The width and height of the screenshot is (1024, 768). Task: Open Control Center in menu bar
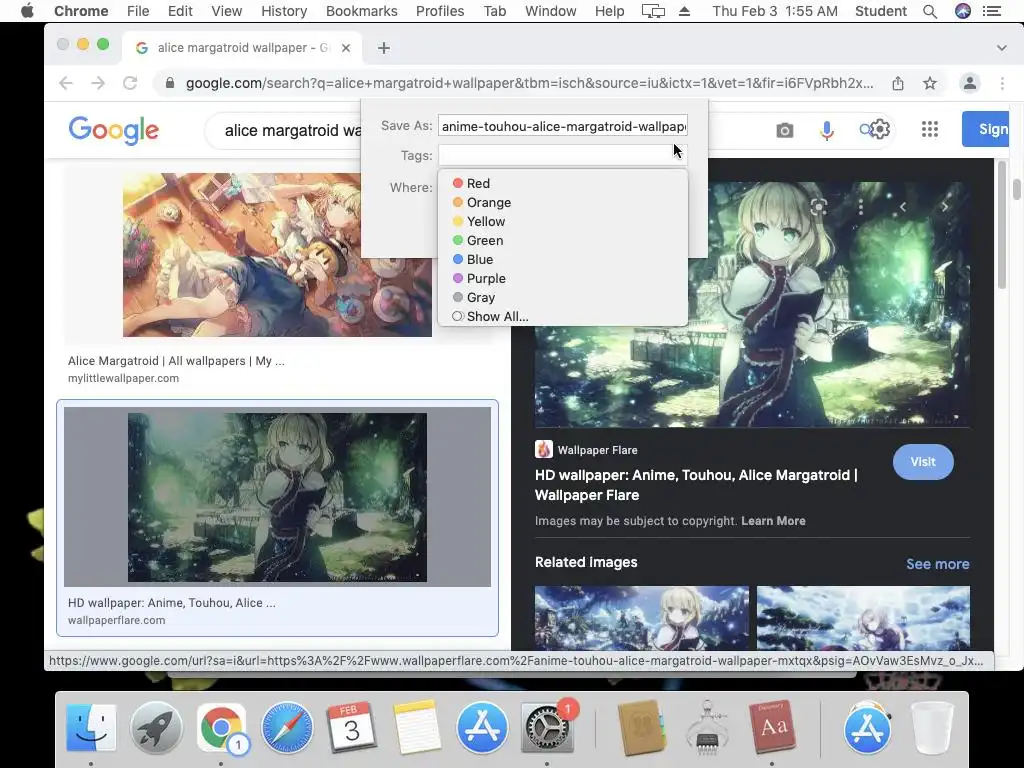click(x=992, y=11)
